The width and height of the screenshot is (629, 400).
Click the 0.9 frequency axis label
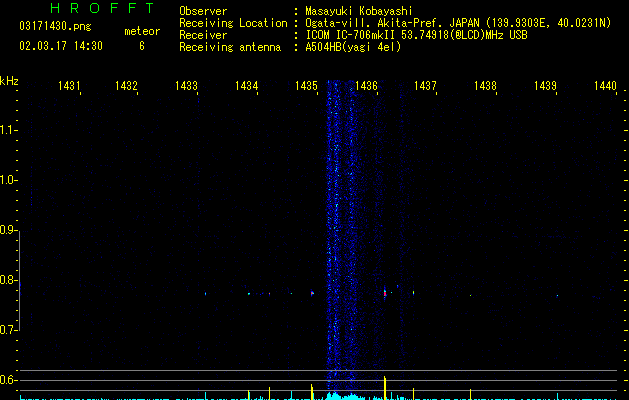tap(8, 230)
